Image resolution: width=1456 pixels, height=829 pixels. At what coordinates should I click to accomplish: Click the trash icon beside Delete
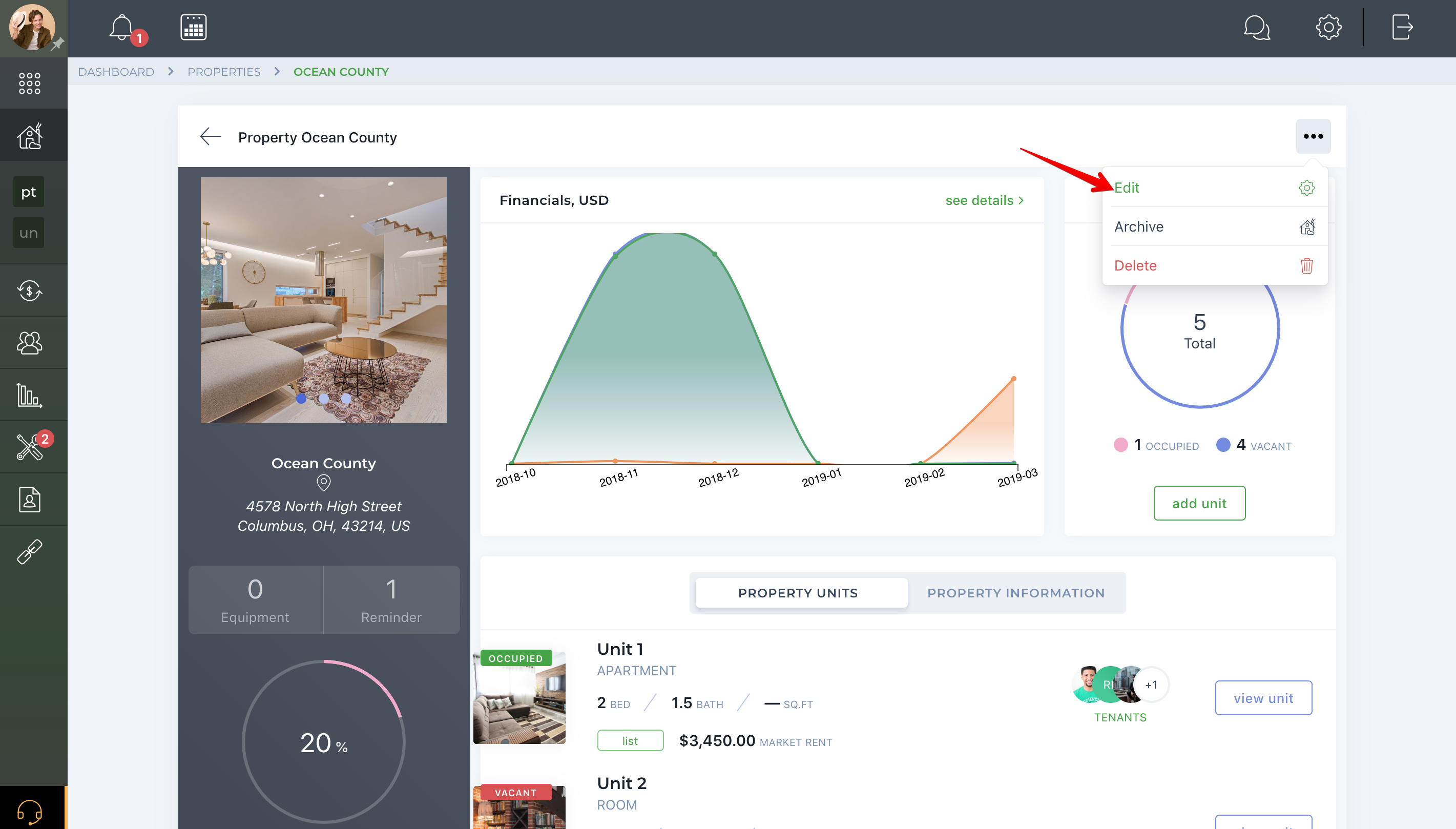(x=1306, y=265)
